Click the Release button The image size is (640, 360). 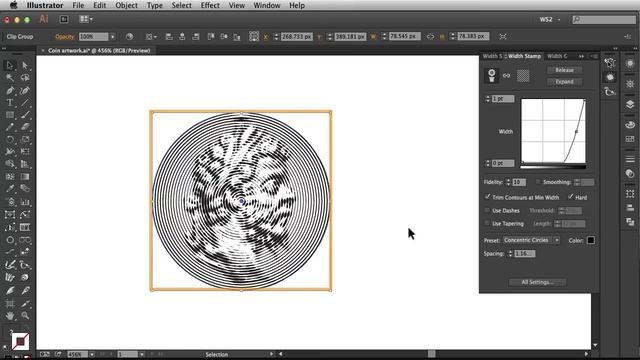click(564, 70)
